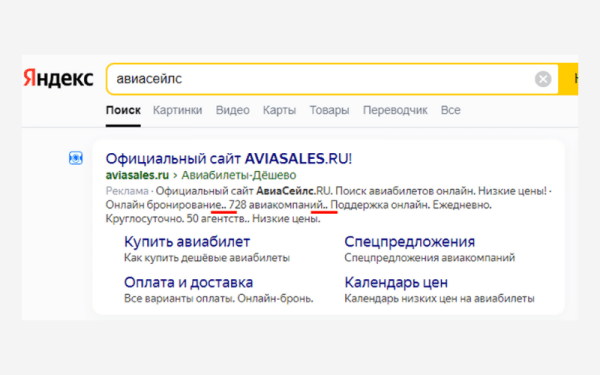Open the Яндекс logo home link
Viewport: 600px width, 375px height.
coord(58,79)
